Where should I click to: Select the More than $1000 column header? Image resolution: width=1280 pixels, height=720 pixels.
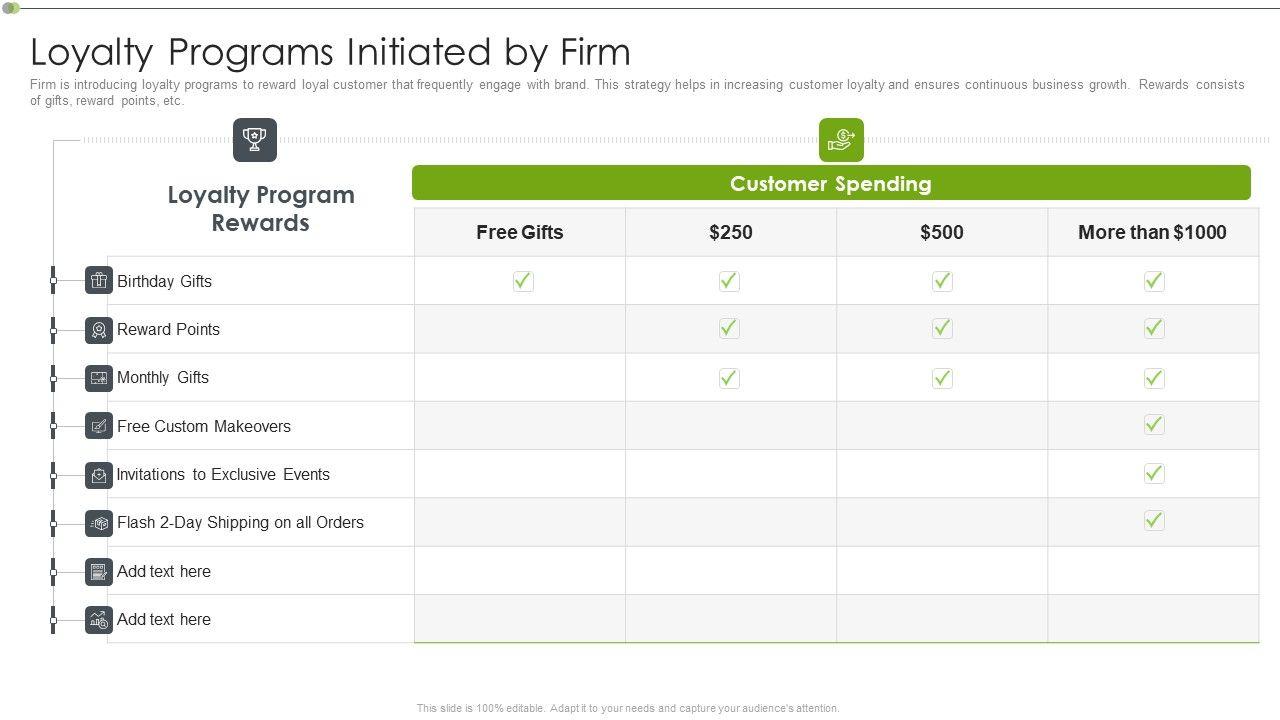(1152, 232)
